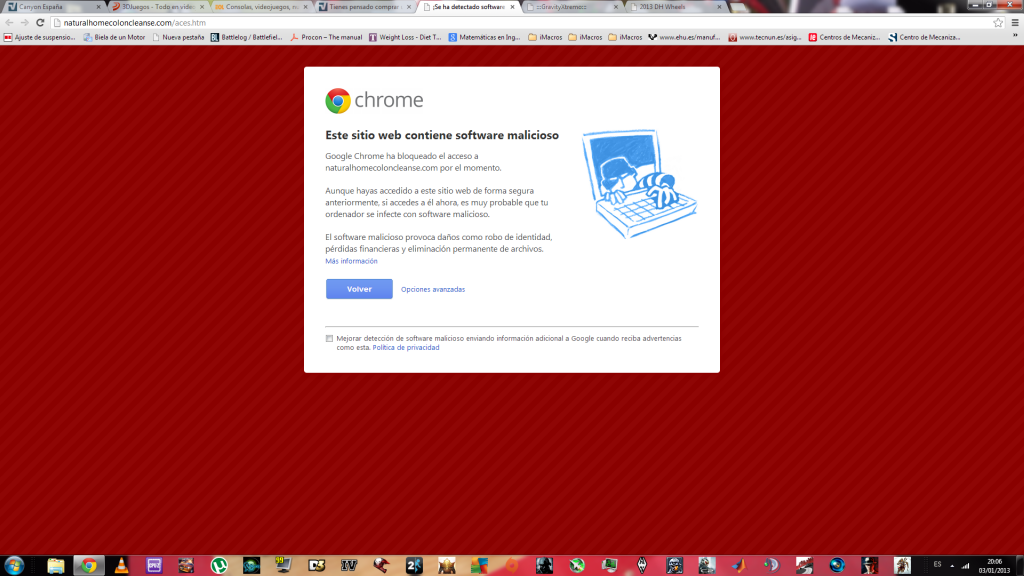Open the taskbar clock showing 20:06
The height and width of the screenshot is (576, 1024).
click(995, 566)
